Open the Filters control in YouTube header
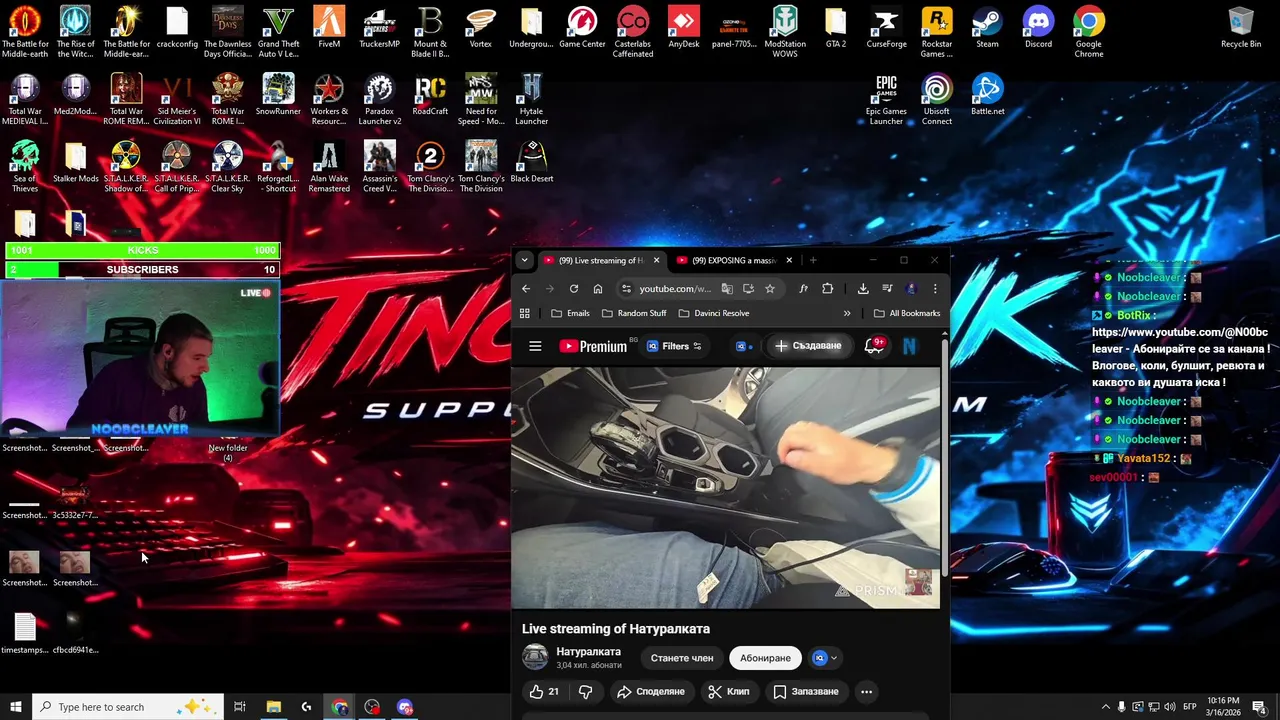This screenshot has width=1280, height=720. click(x=674, y=346)
